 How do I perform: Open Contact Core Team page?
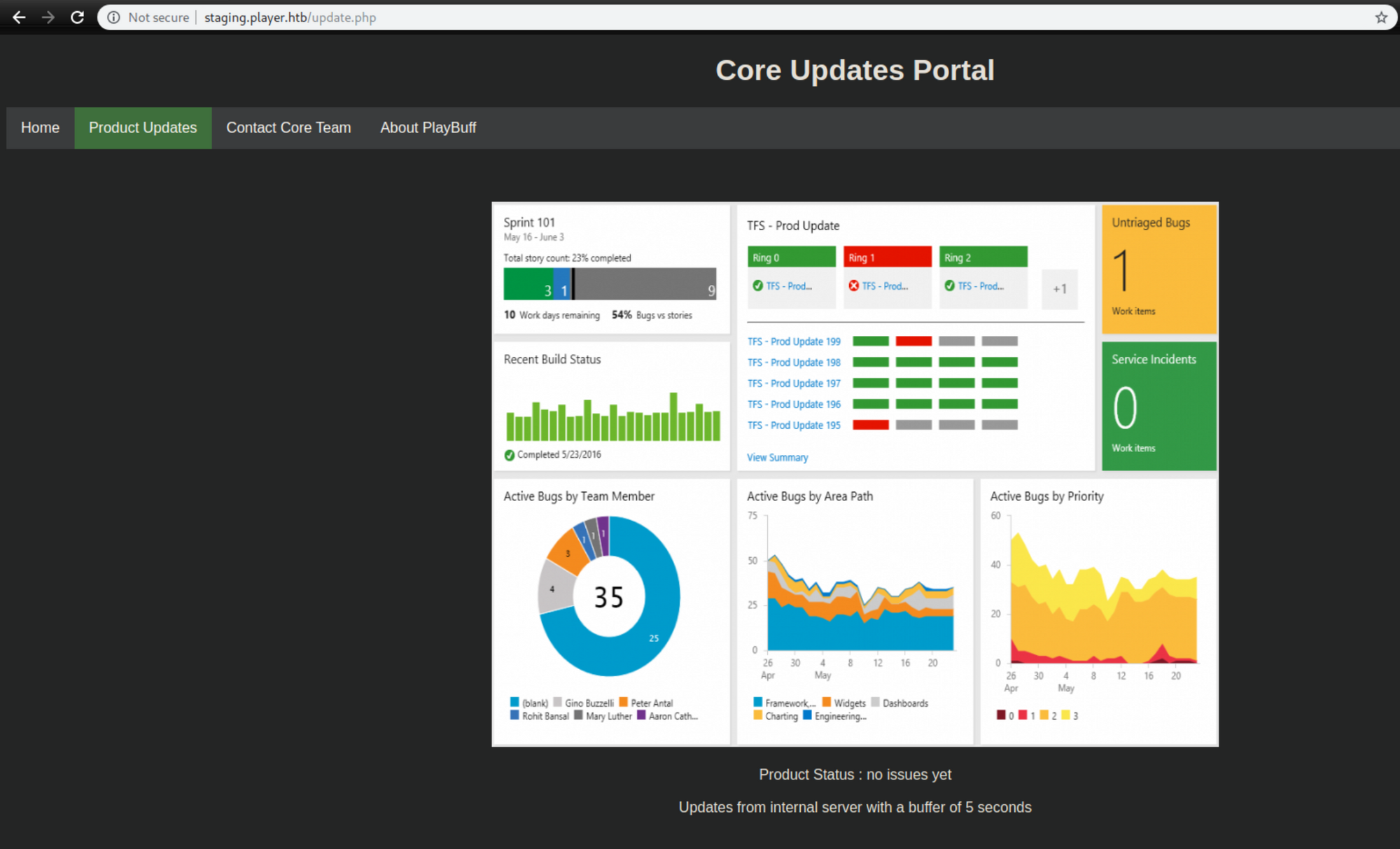pyautogui.click(x=288, y=128)
